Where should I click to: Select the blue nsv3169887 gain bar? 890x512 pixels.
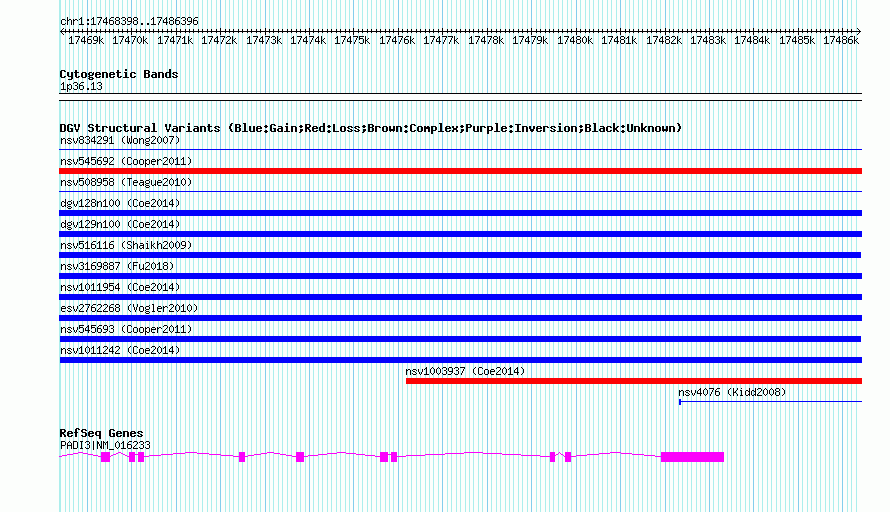460,276
